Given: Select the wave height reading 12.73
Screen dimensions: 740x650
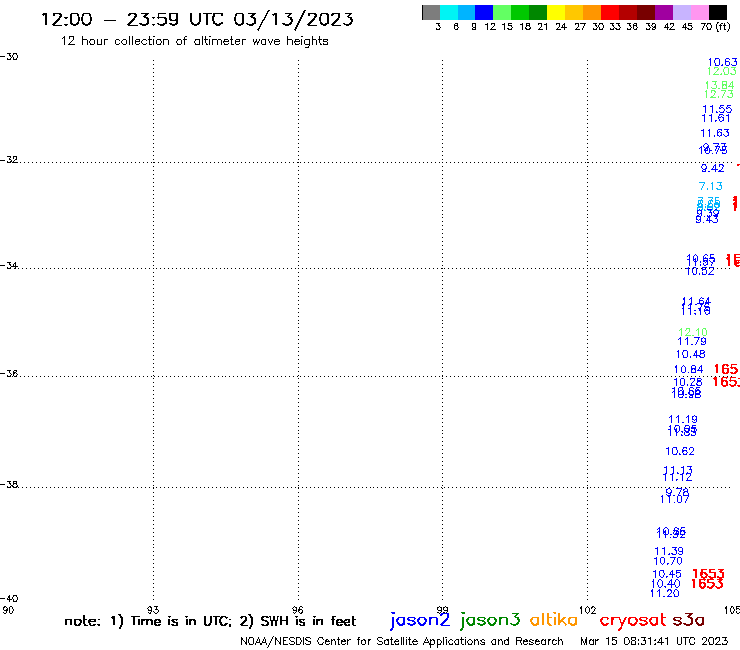Looking at the screenshot, I should (x=718, y=94).
